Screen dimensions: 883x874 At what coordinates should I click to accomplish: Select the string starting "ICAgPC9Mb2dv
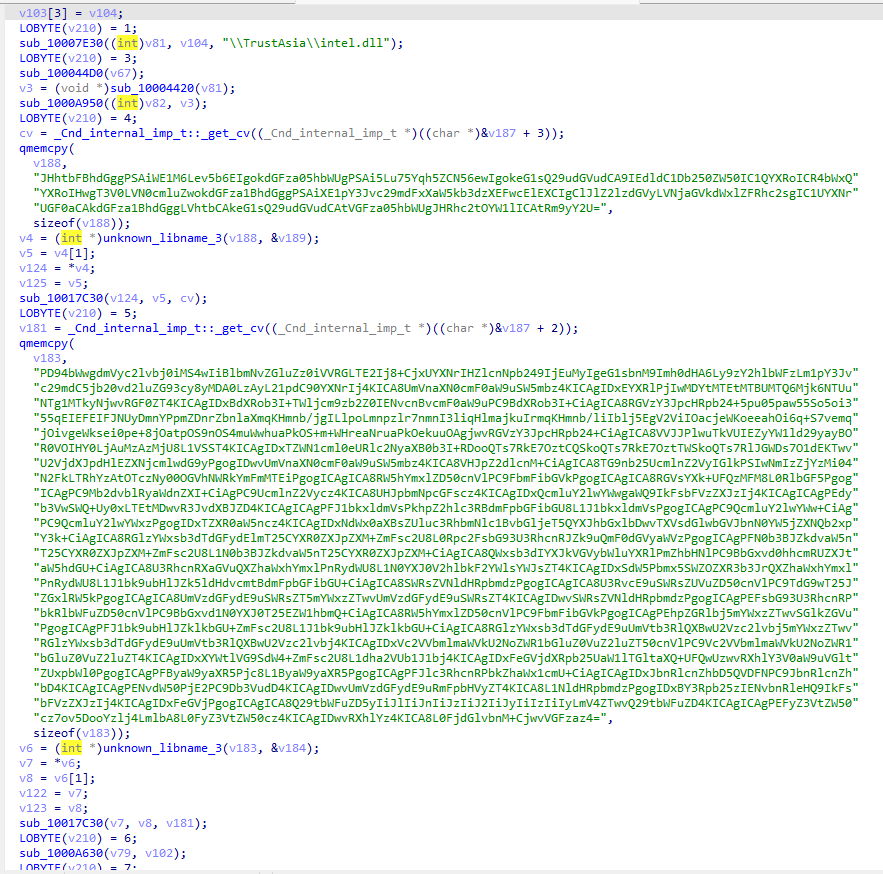click(445, 493)
